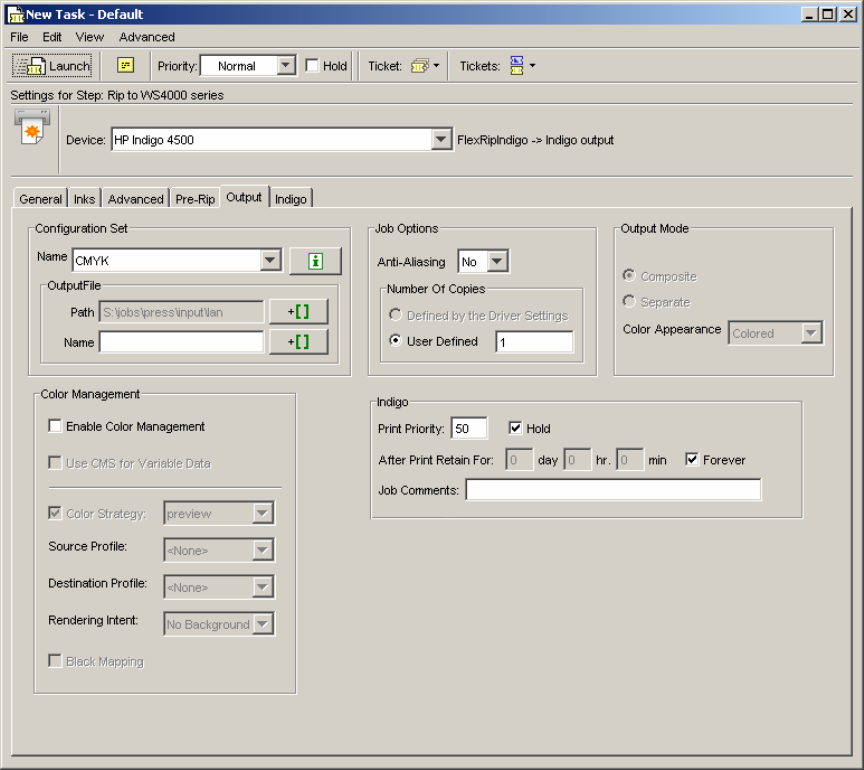The height and width of the screenshot is (770, 864).
Task: Click the output Name insert-variable bracket icon
Action: click(298, 342)
